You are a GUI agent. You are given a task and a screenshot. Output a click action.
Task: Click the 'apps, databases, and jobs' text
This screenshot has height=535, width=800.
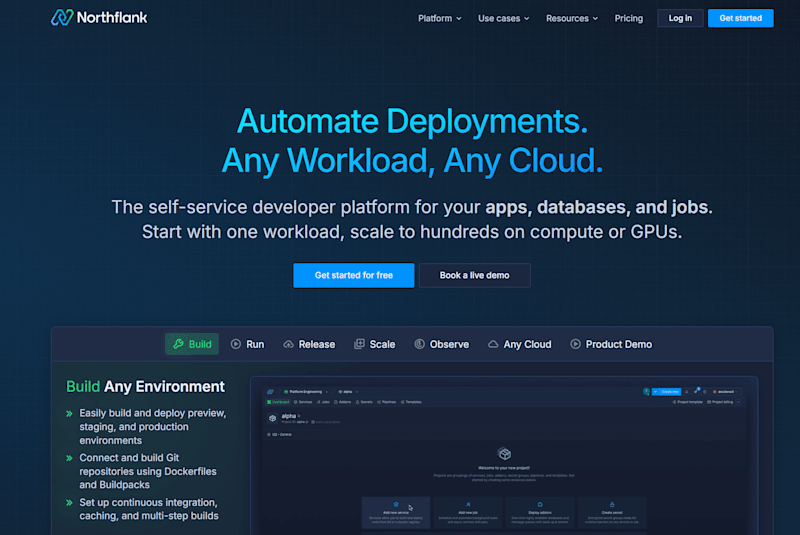point(596,207)
